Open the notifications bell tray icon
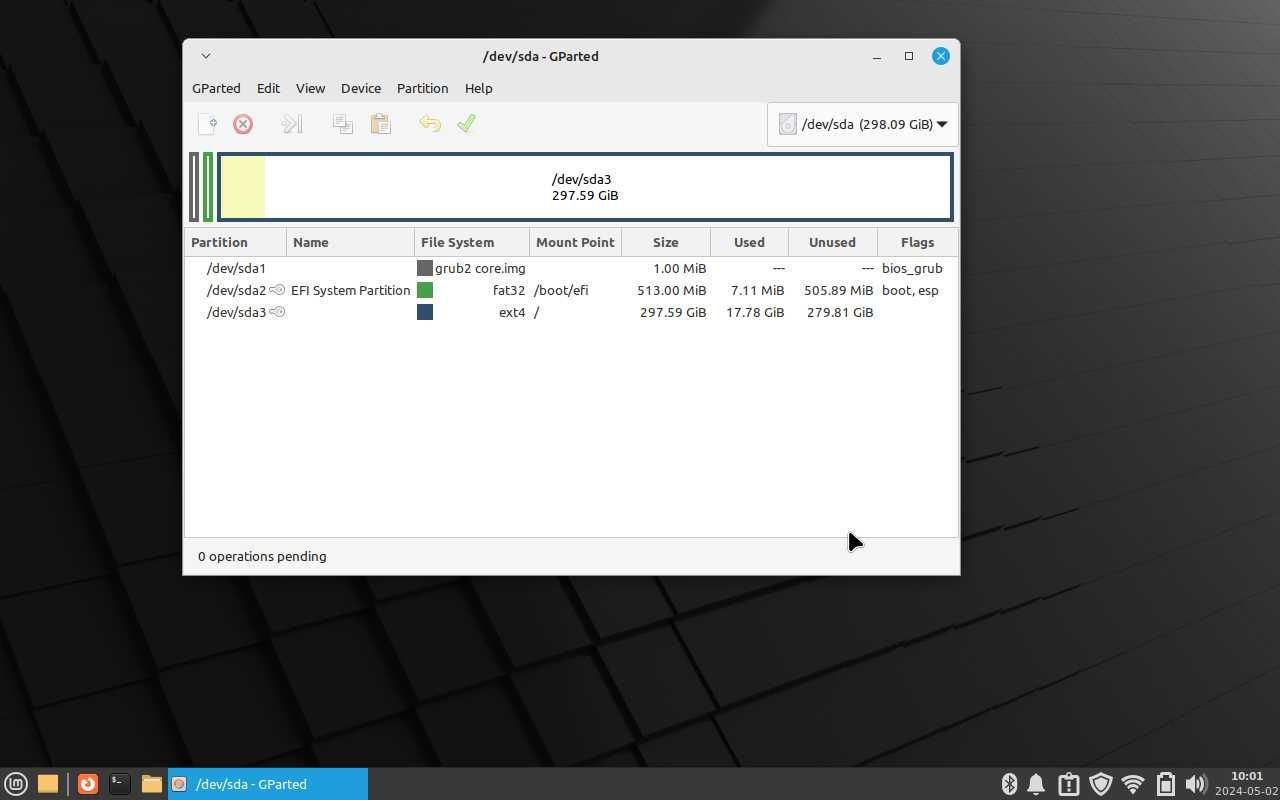 [x=1037, y=784]
